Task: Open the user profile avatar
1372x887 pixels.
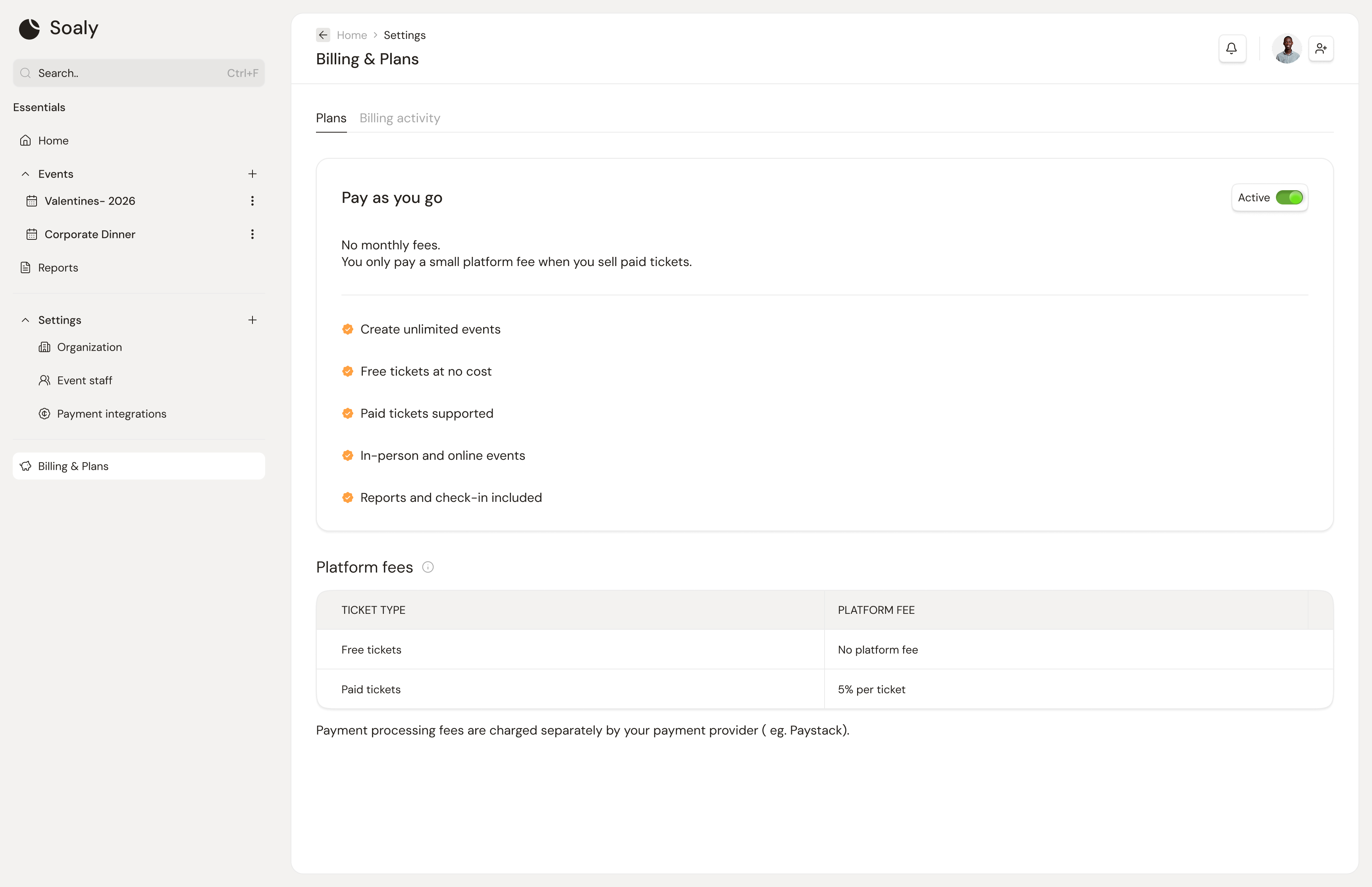Action: pyautogui.click(x=1287, y=48)
